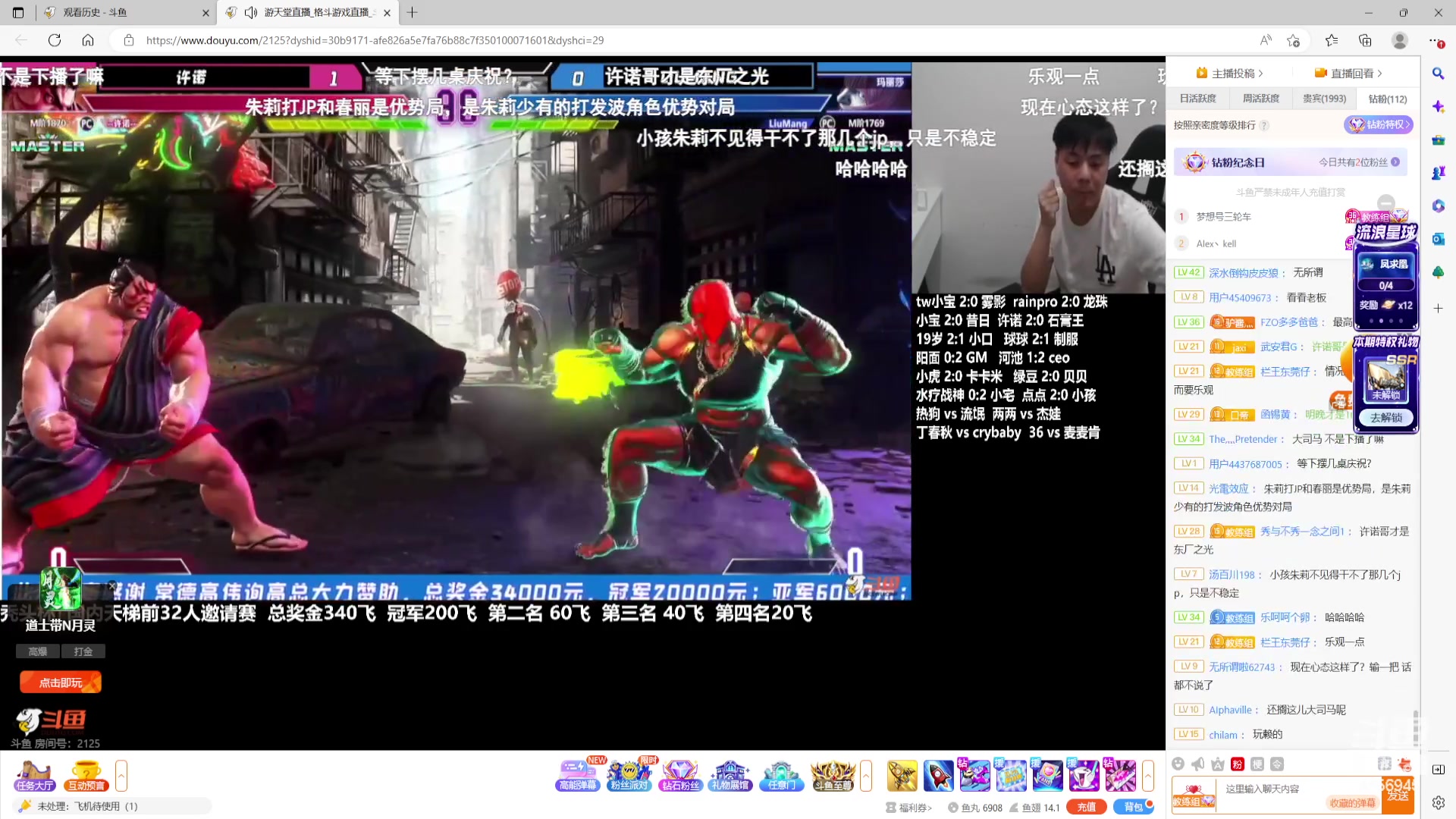Image resolution: width=1456 pixels, height=819 pixels.
Task: Add this page to favorites star
Action: pyautogui.click(x=1293, y=40)
